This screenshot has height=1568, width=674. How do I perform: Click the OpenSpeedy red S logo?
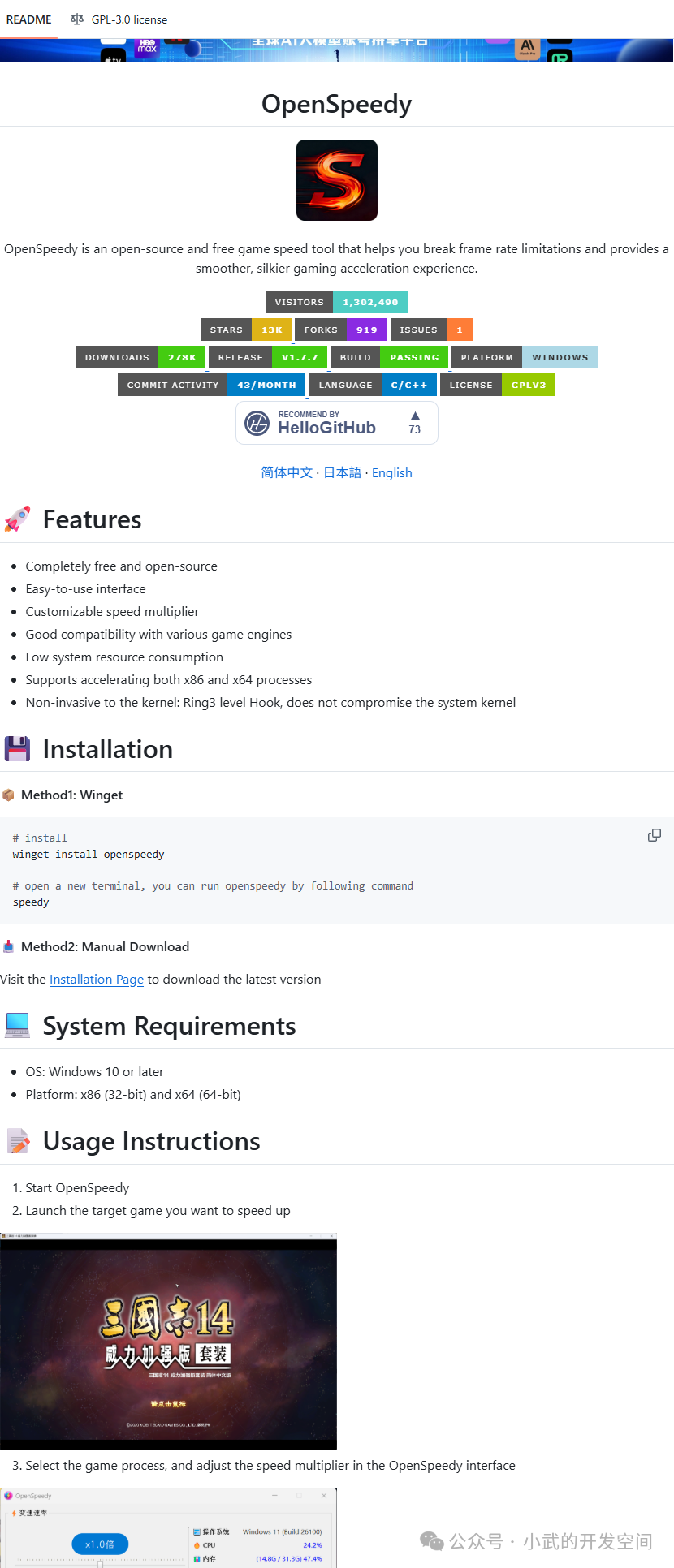click(337, 180)
